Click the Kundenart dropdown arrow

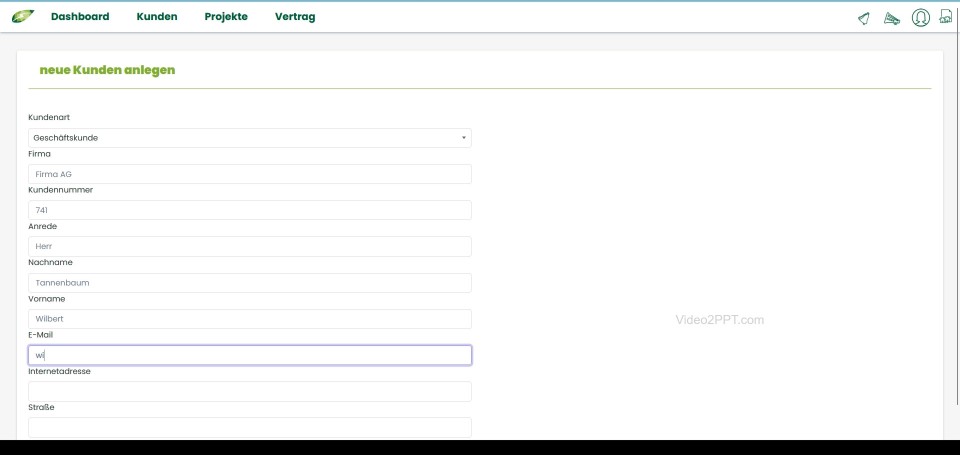coord(464,138)
